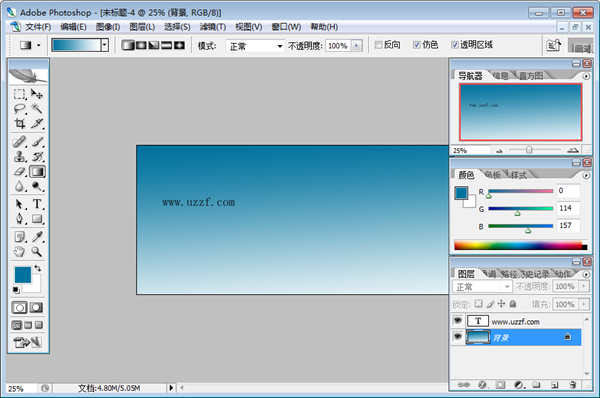Reset to default foreground and background colors
The width and height of the screenshot is (600, 398).
pos(16,290)
